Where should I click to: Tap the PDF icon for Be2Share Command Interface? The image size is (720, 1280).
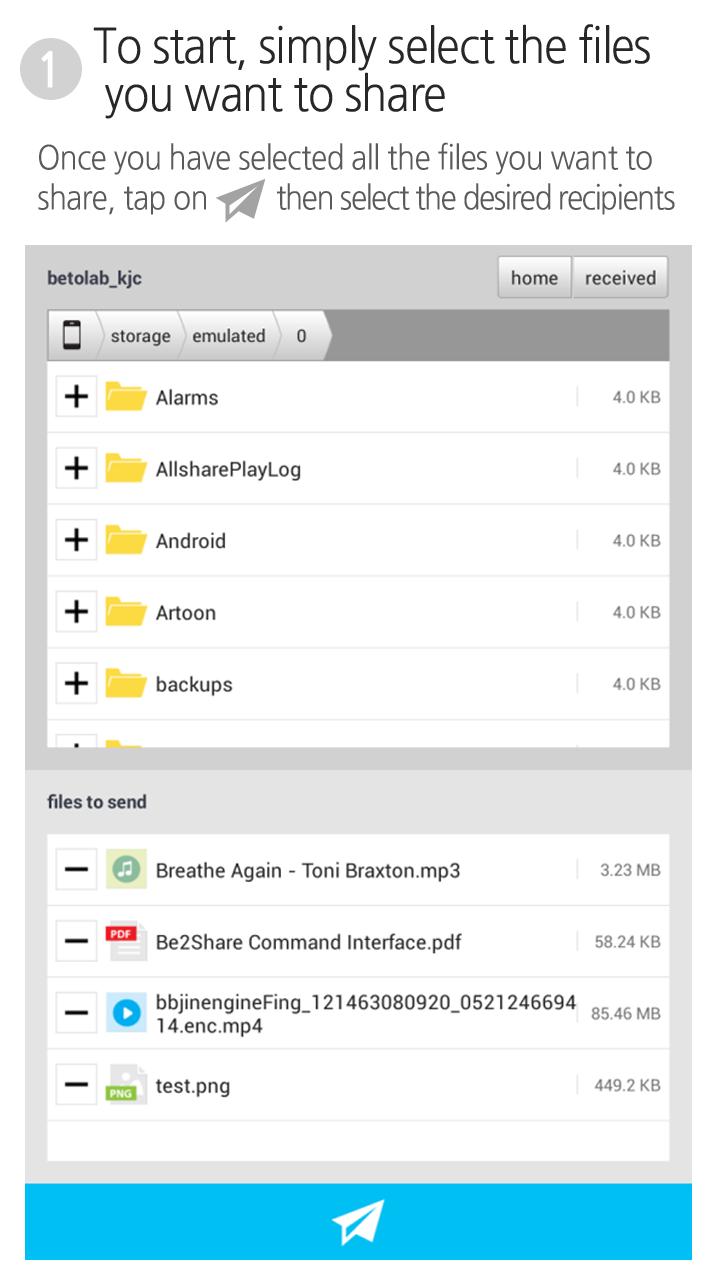click(x=126, y=942)
